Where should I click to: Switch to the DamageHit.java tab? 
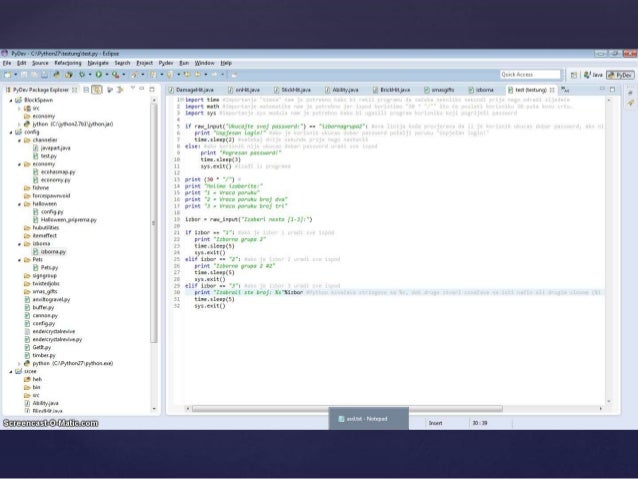coord(191,90)
